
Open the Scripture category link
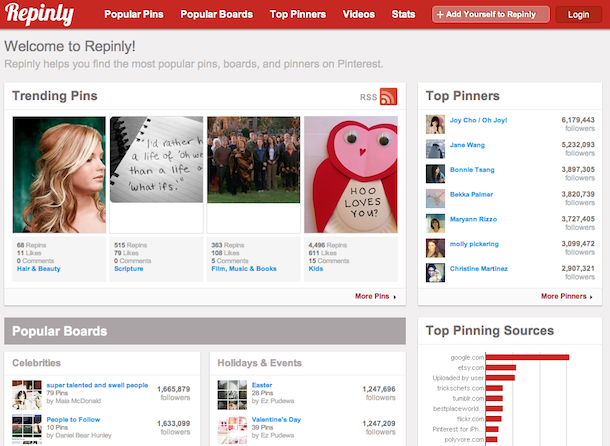[129, 269]
